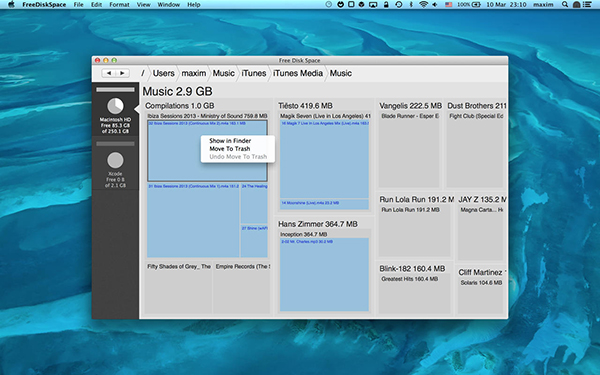The width and height of the screenshot is (600, 375).
Task: Click the Fight Club (Special Ed album block
Action: [475, 149]
